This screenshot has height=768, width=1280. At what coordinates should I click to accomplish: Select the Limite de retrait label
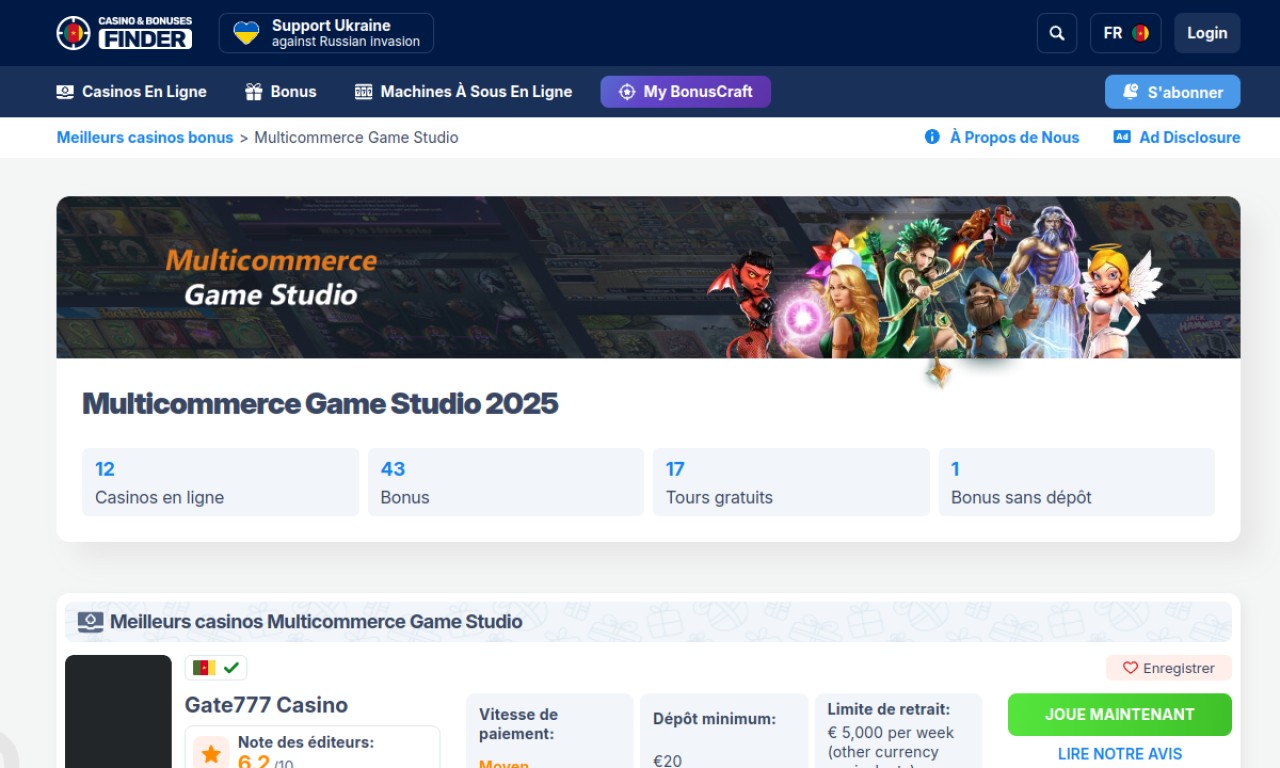point(888,709)
